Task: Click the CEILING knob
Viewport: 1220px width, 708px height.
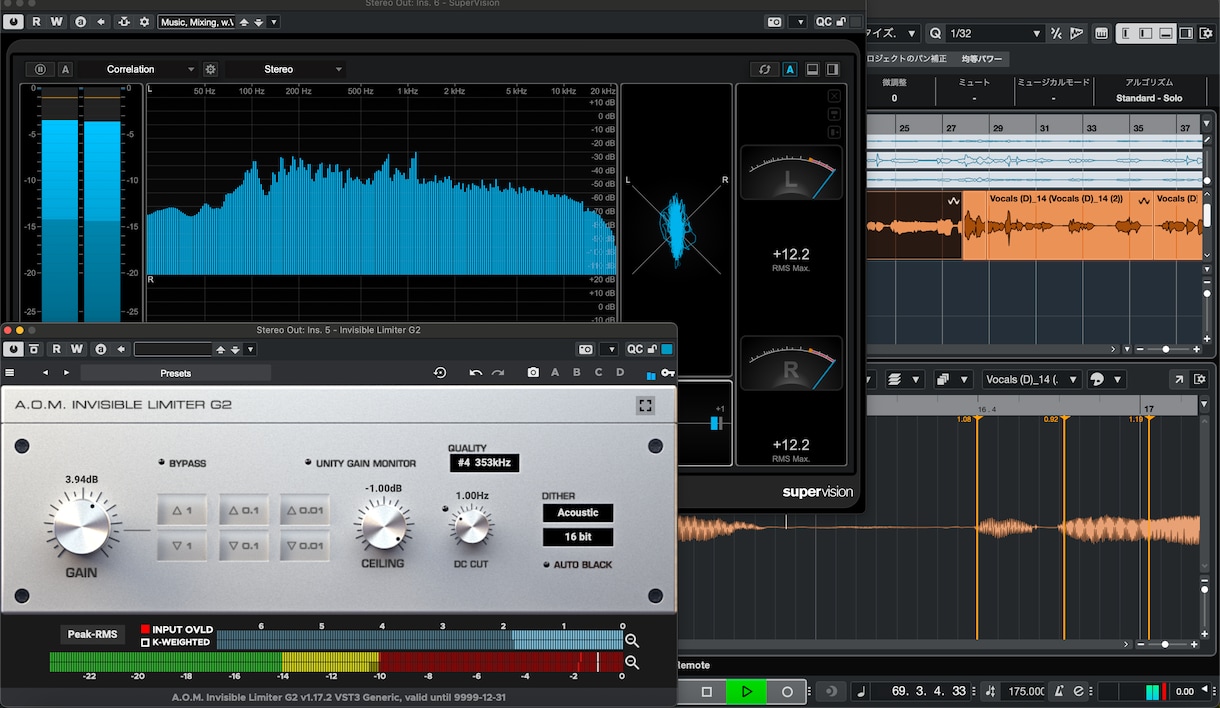Action: click(x=383, y=526)
